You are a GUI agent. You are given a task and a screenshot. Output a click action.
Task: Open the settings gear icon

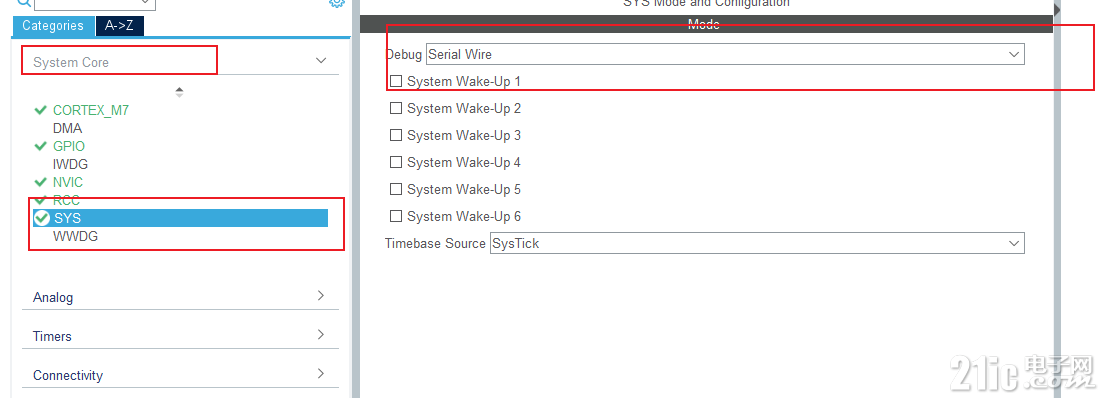pos(337,3)
